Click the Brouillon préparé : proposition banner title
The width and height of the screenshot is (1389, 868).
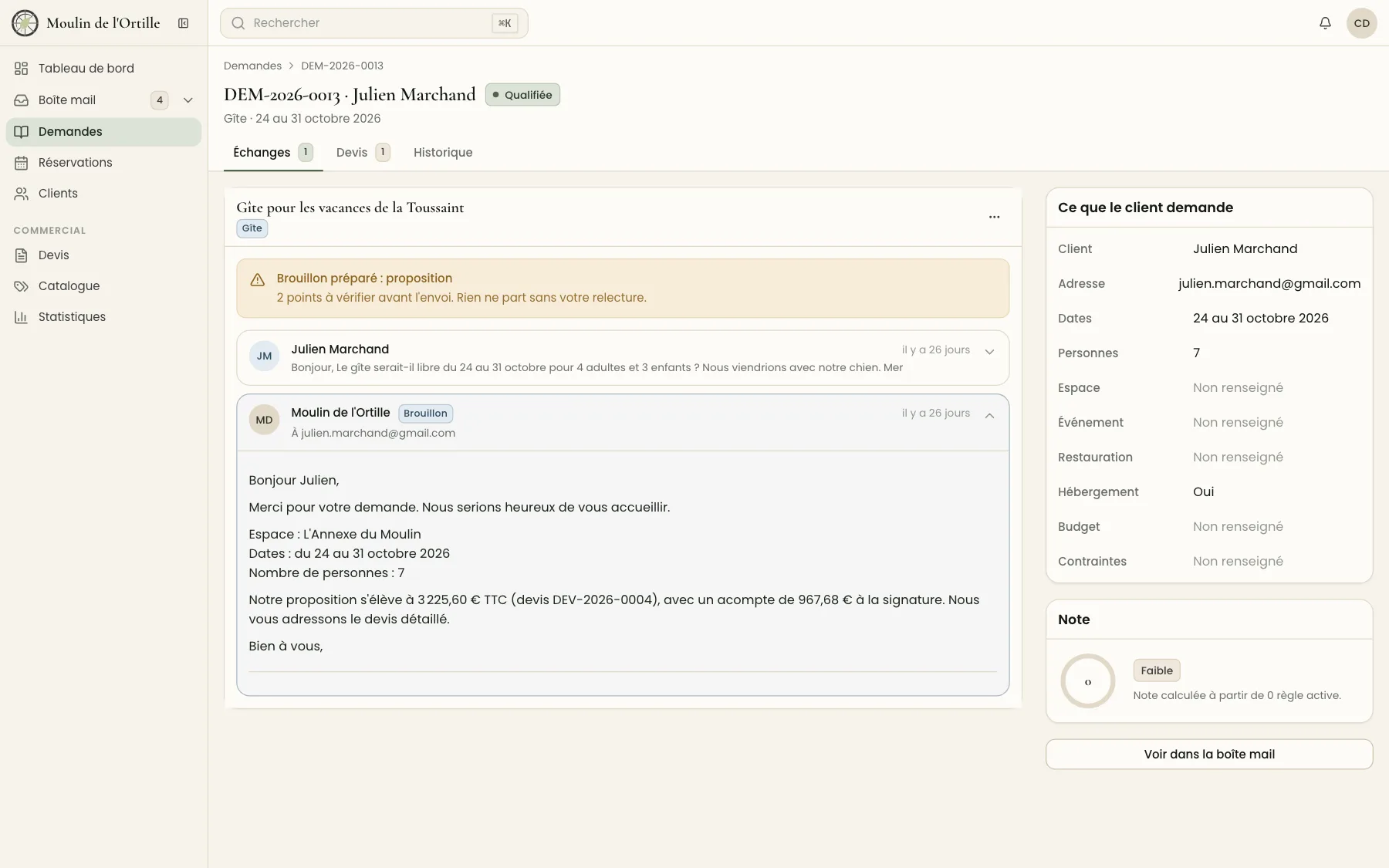coord(364,279)
